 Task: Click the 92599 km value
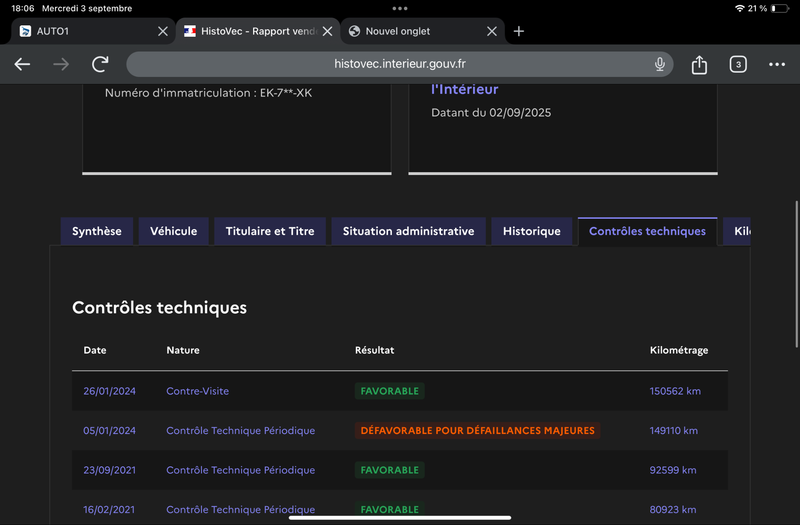(672, 470)
